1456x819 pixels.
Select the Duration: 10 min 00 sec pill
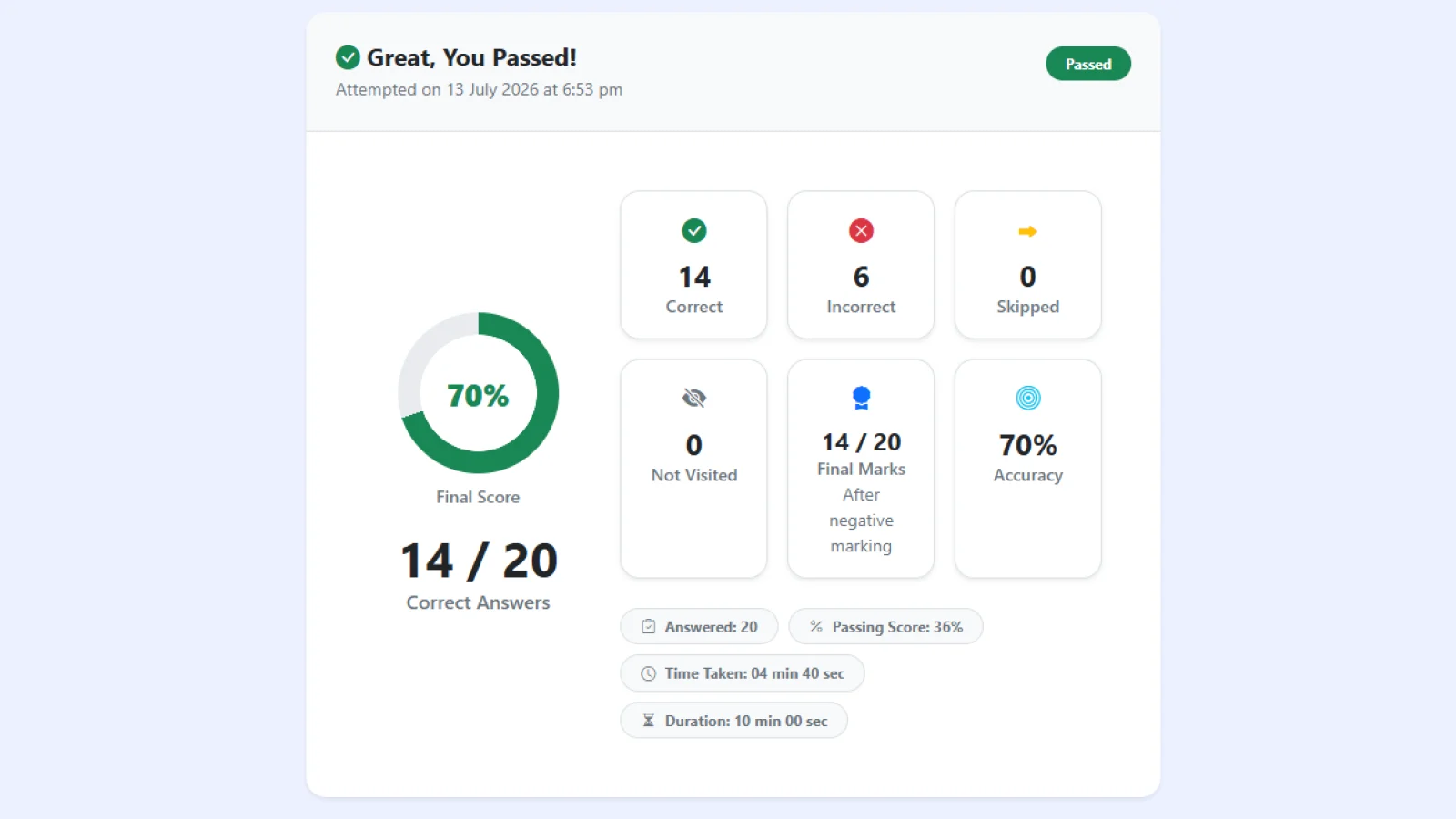pyautogui.click(x=733, y=721)
